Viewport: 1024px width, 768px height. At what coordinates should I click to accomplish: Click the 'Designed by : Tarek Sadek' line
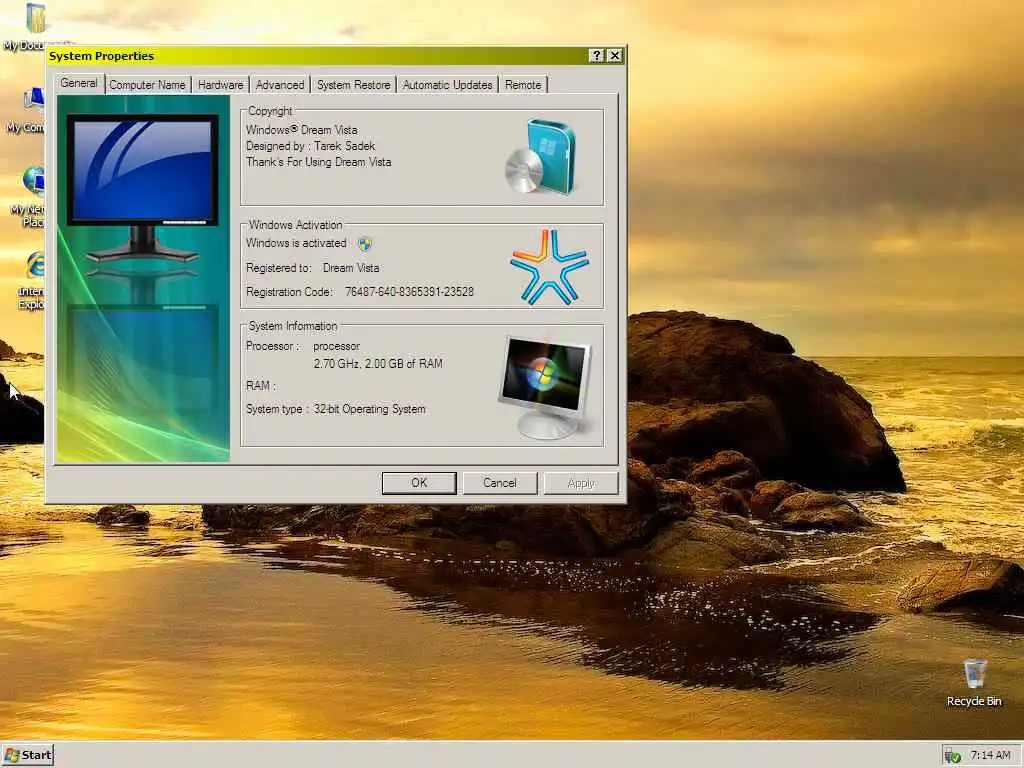[x=311, y=146]
